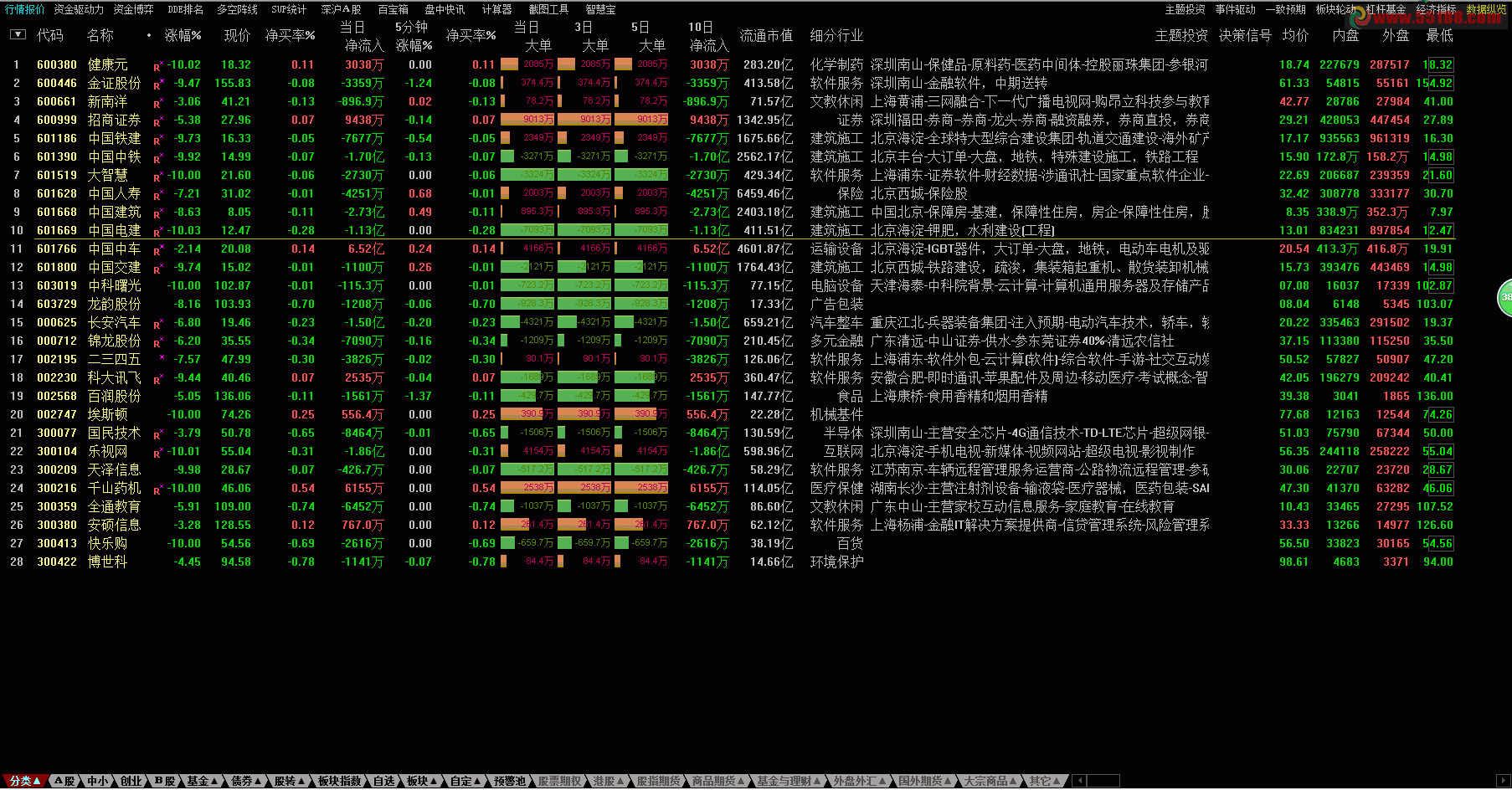Open the 百宝箱 toolbox
The height and width of the screenshot is (790, 1512).
click(x=393, y=9)
